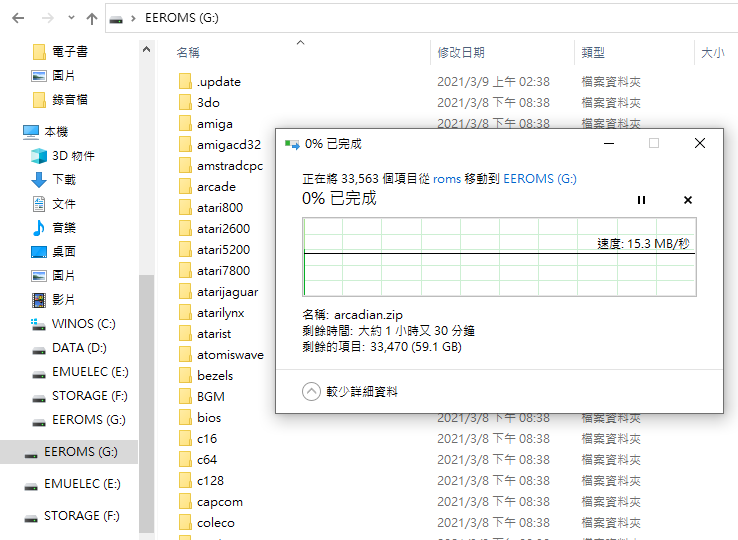
Task: Select WINOS (C:) drive
Action: pos(84,323)
